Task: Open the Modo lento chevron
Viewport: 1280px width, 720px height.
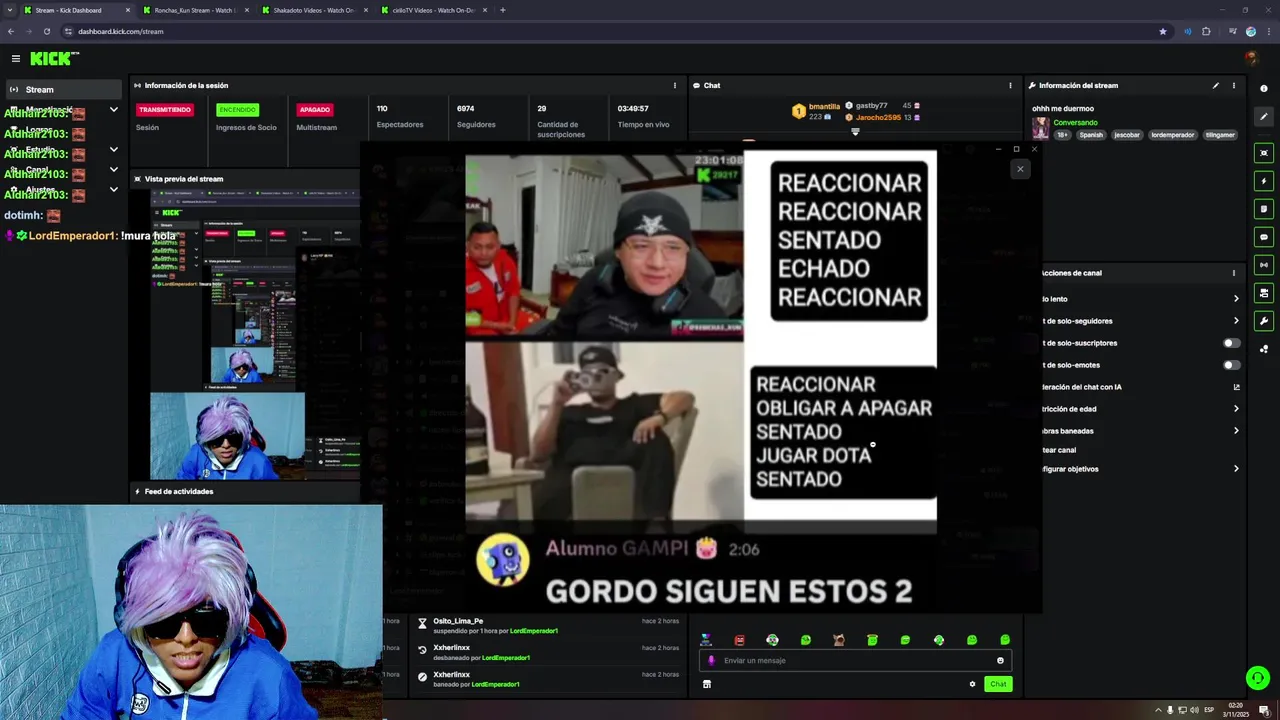Action: (1236, 299)
